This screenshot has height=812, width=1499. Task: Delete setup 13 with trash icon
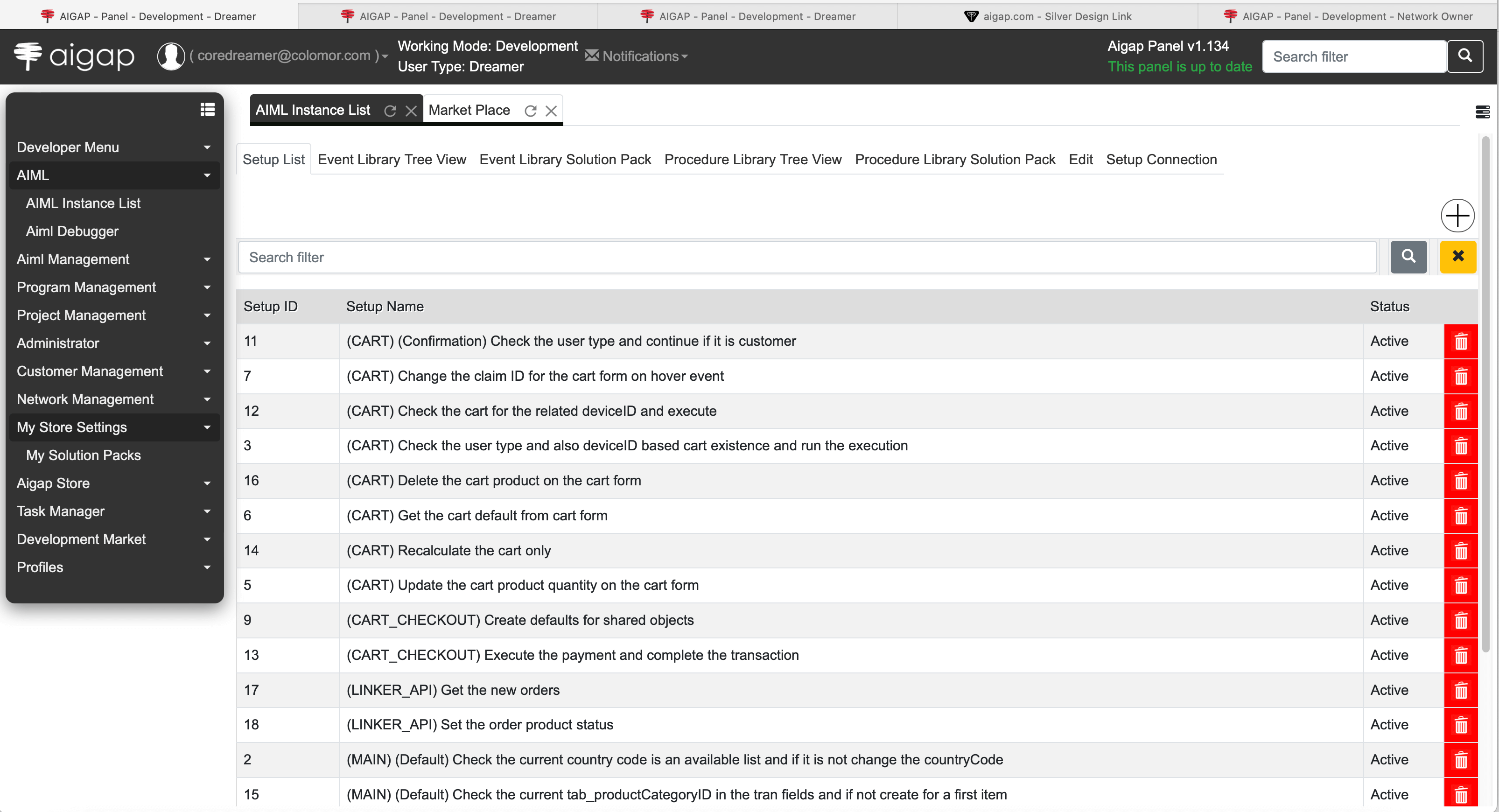pyautogui.click(x=1461, y=655)
